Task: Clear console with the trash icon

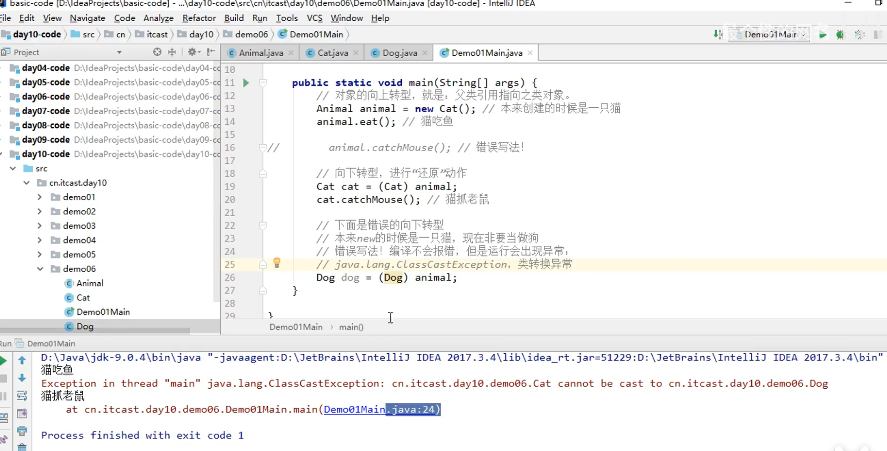Action: tap(22, 447)
